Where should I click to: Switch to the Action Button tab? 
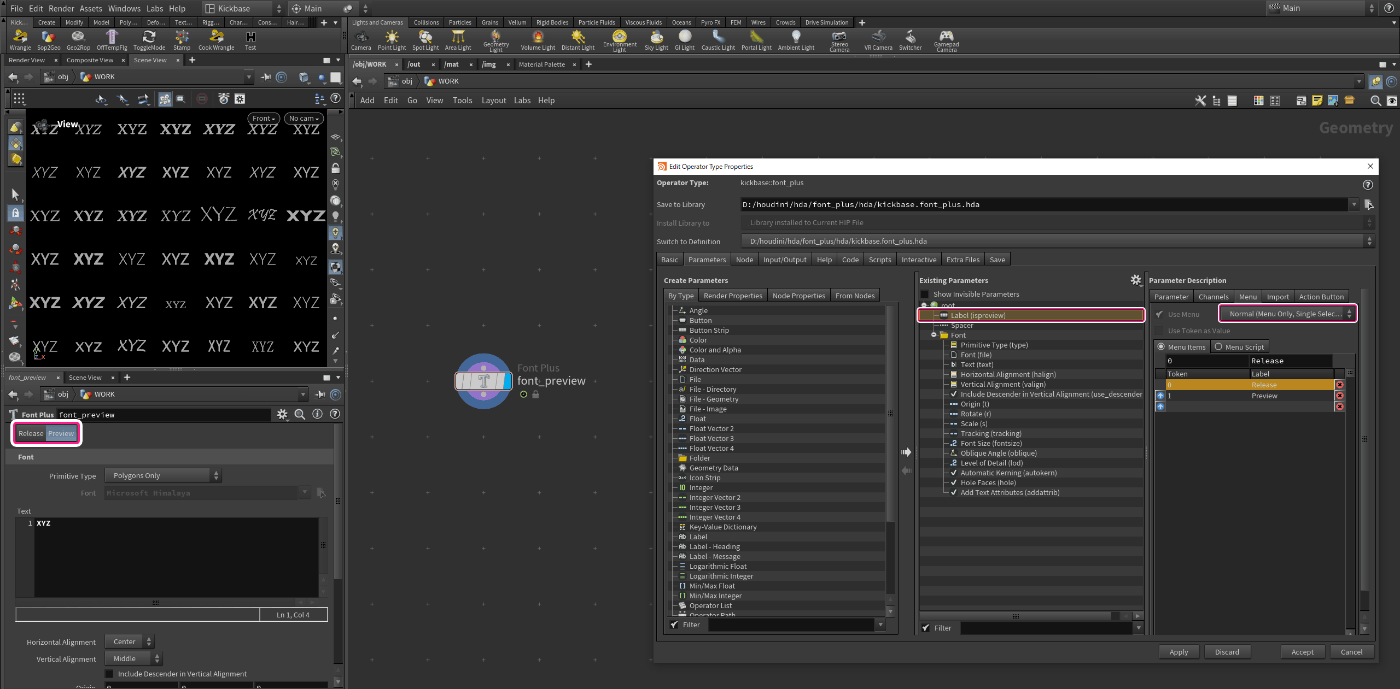pyautogui.click(x=1321, y=297)
